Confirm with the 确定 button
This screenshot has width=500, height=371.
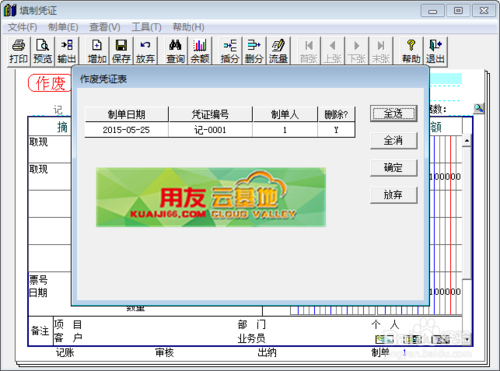coord(394,168)
